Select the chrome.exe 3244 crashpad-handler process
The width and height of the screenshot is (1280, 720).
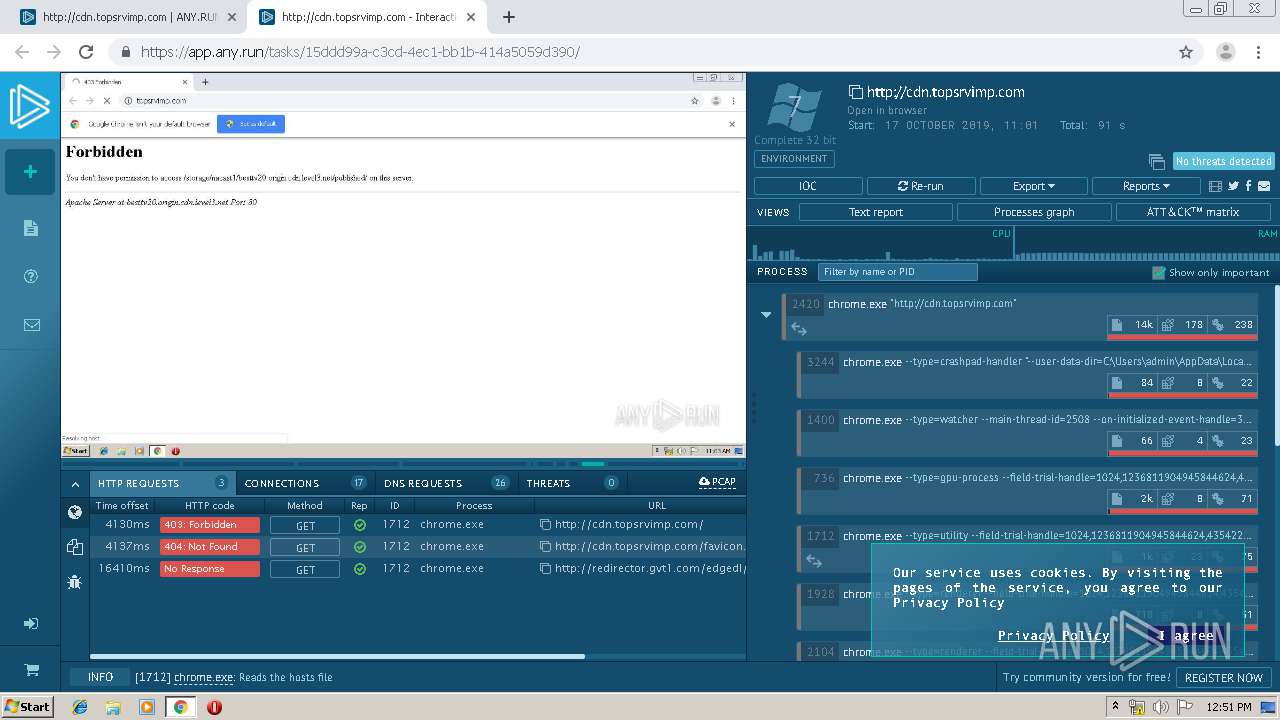(x=1027, y=374)
